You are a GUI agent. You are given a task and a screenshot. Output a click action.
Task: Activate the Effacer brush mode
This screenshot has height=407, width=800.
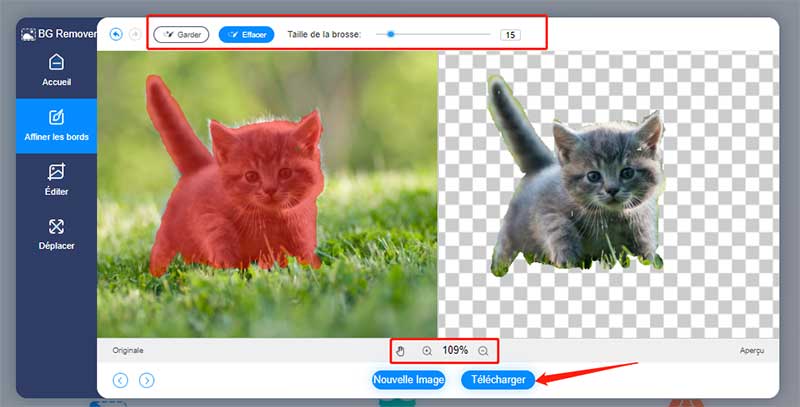coord(246,34)
